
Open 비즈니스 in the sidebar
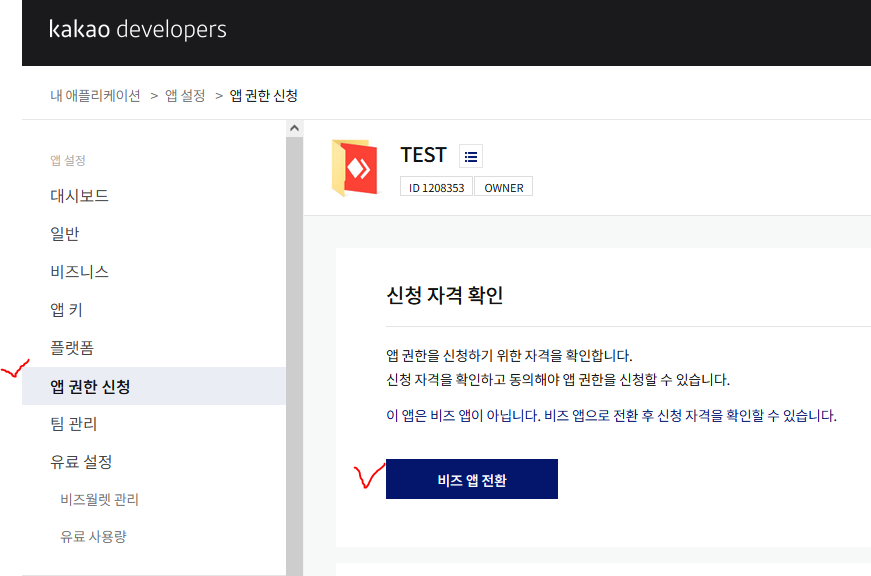coord(79,272)
